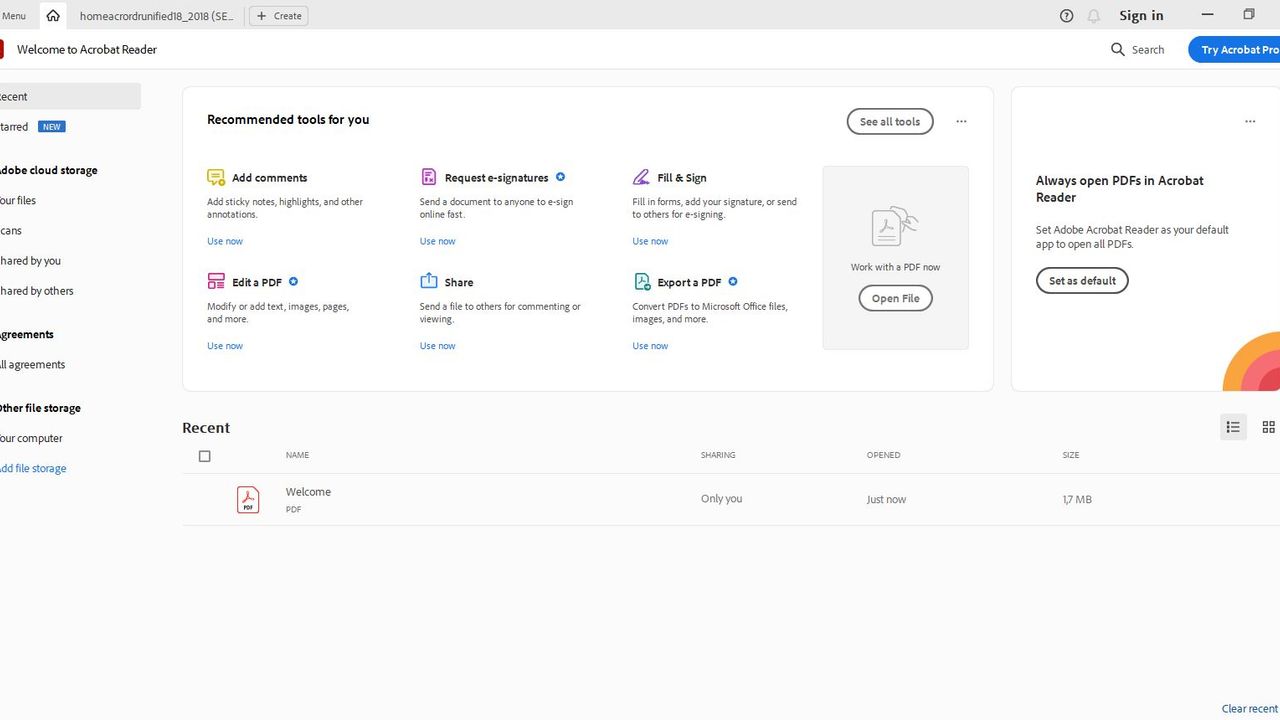Click Use now under Request e-signatures
Screen dimensions: 1280x720
(x=437, y=241)
